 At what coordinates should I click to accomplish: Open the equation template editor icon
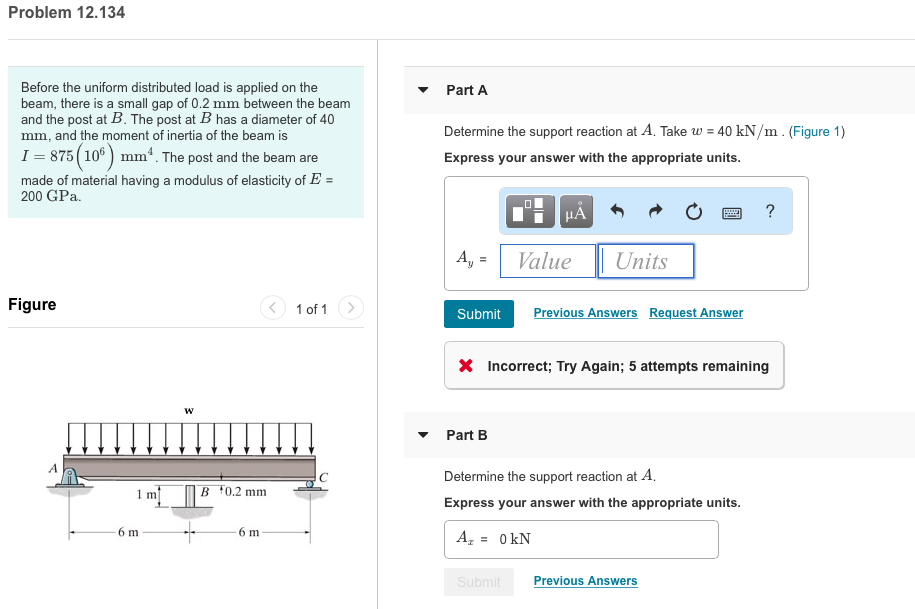[x=529, y=211]
